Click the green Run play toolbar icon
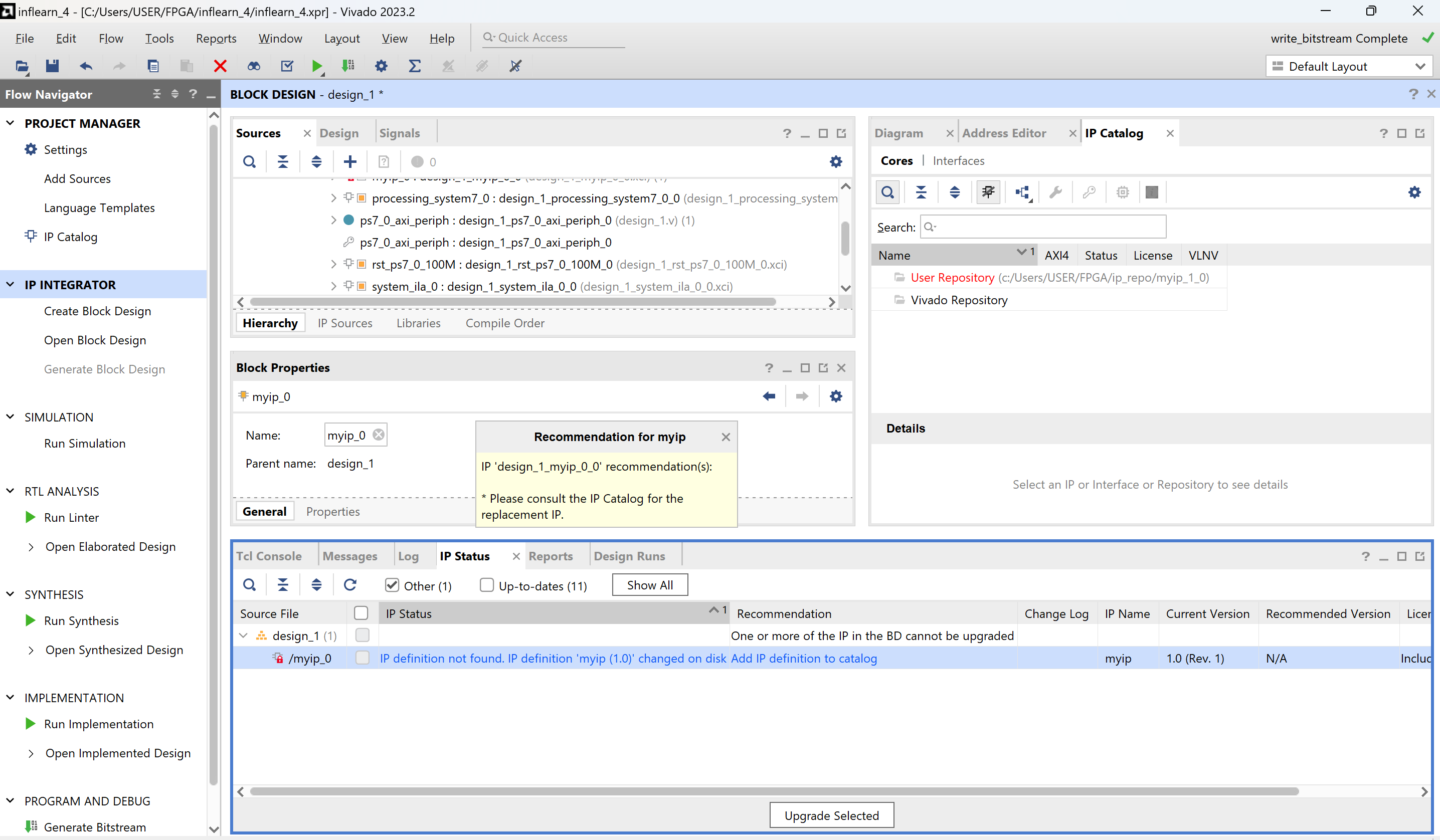This screenshot has height=840, width=1440. click(317, 66)
